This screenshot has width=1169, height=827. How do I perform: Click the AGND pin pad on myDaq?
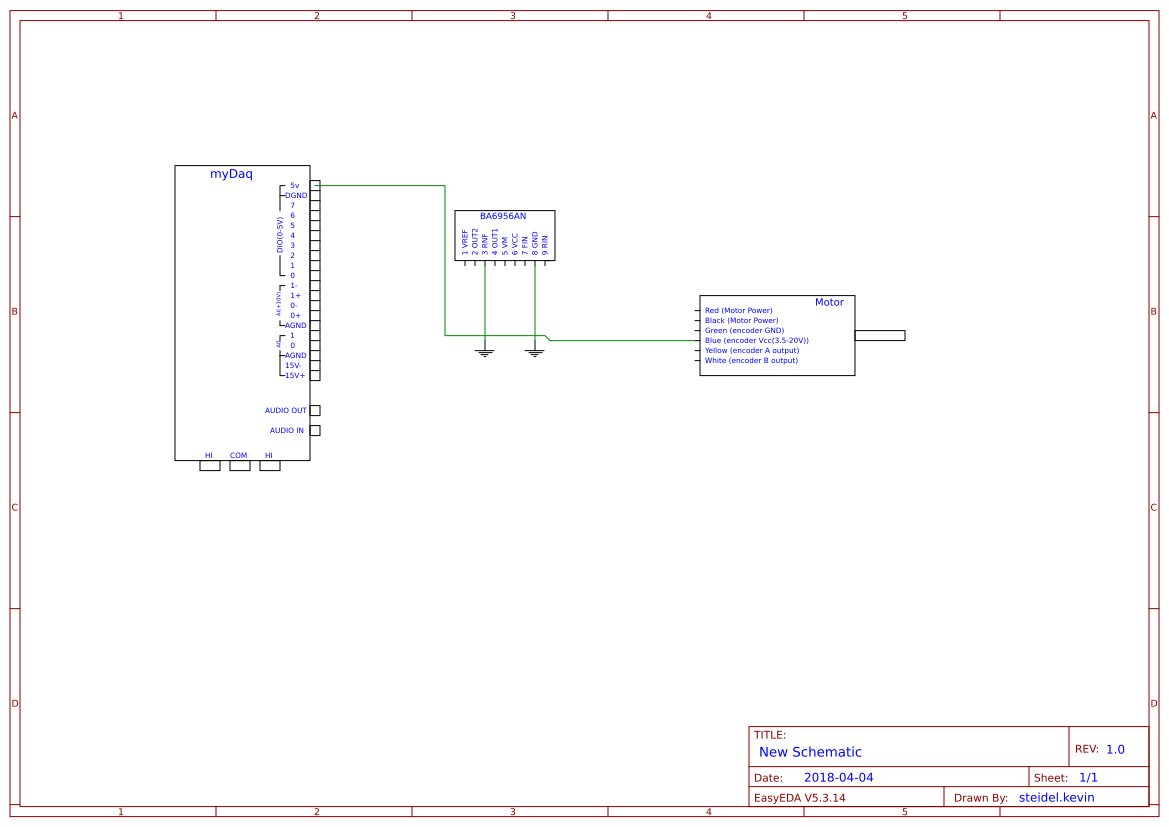coord(315,326)
